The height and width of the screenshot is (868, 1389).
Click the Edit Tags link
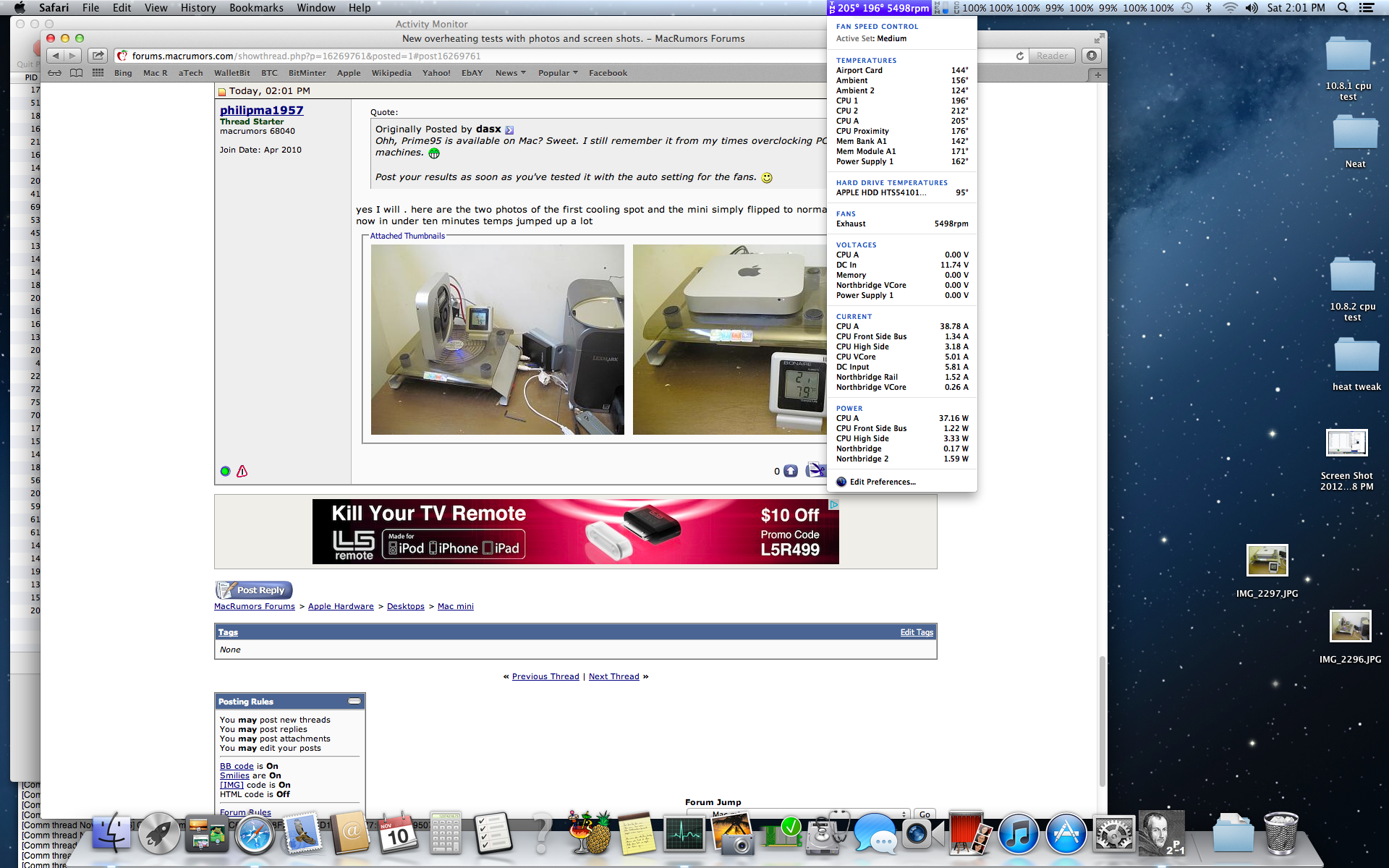click(x=917, y=632)
